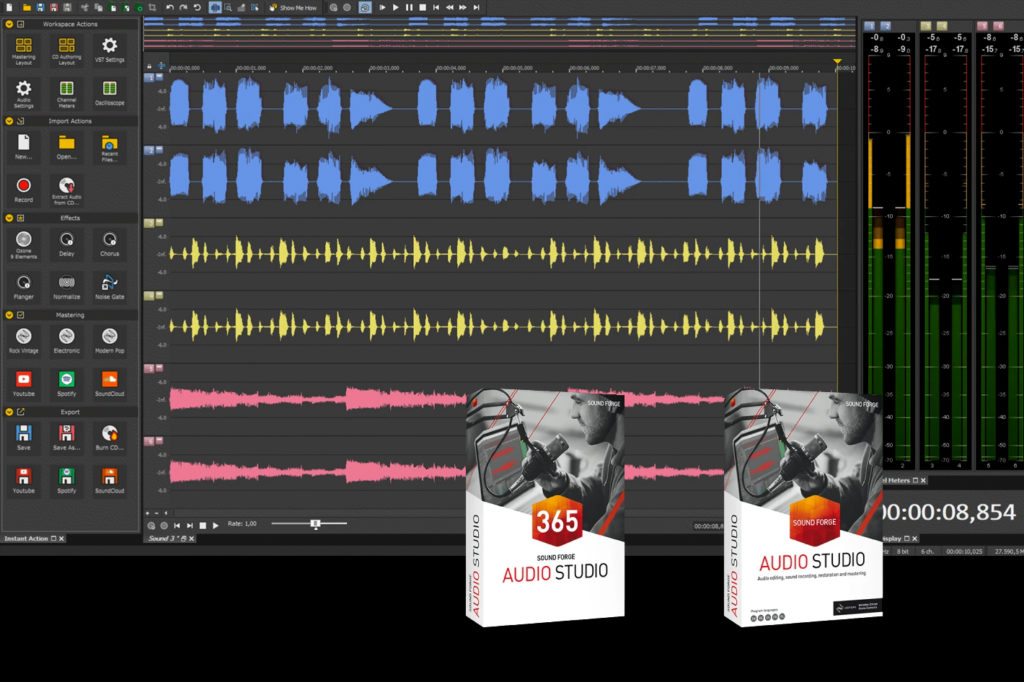This screenshot has width=1024, height=682.
Task: Apply the Normalize effect
Action: 67,287
